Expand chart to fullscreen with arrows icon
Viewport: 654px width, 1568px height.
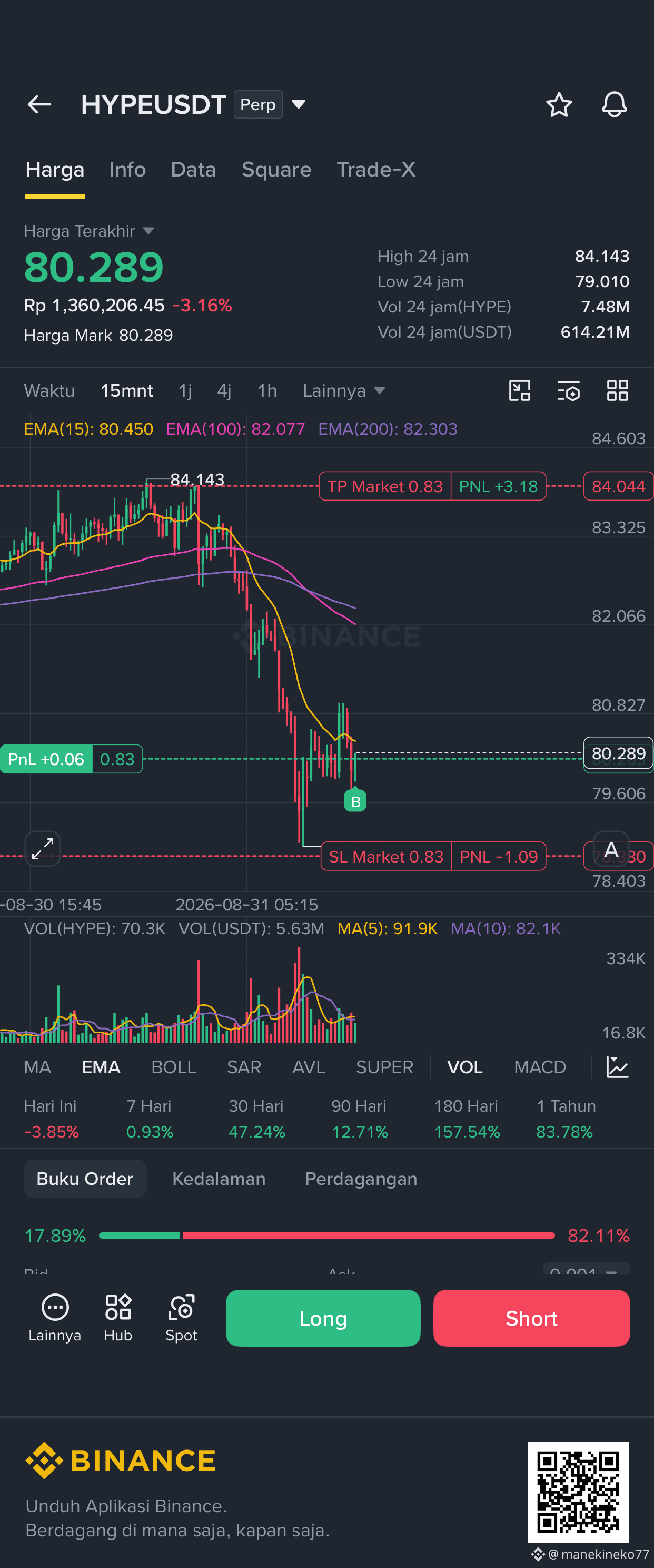(x=43, y=848)
